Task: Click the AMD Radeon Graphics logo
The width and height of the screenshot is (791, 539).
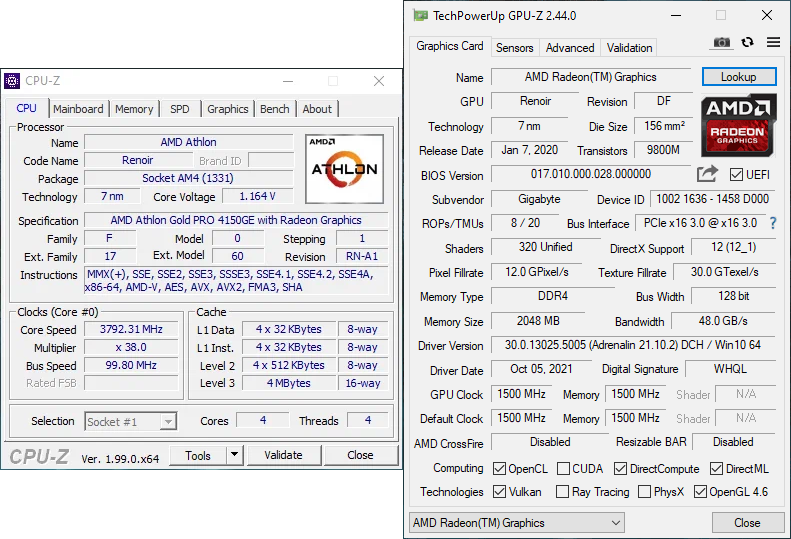Action: click(x=739, y=124)
